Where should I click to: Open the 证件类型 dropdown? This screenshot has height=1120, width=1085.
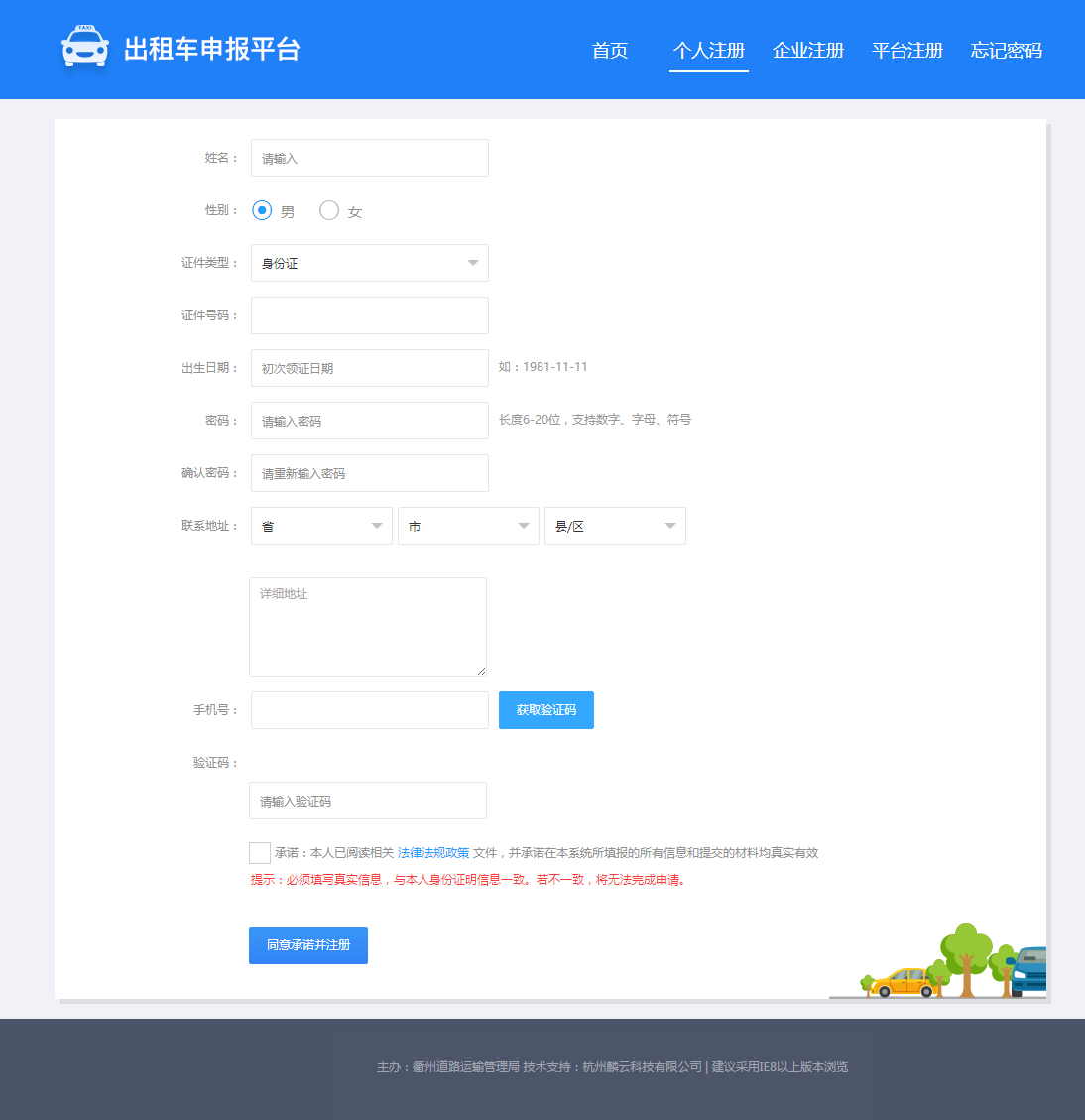369,263
